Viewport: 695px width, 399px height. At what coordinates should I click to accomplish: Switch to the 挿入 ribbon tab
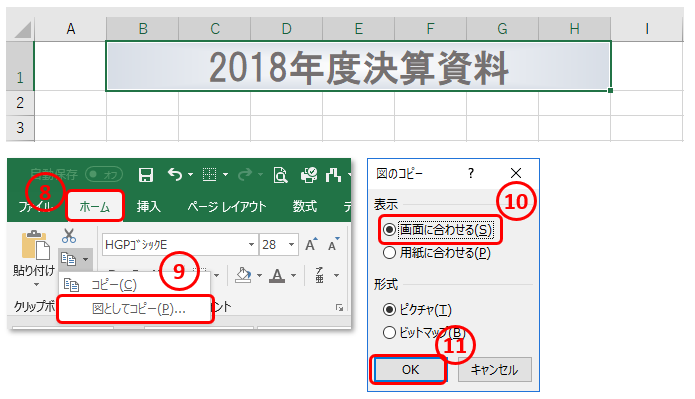[x=148, y=207]
